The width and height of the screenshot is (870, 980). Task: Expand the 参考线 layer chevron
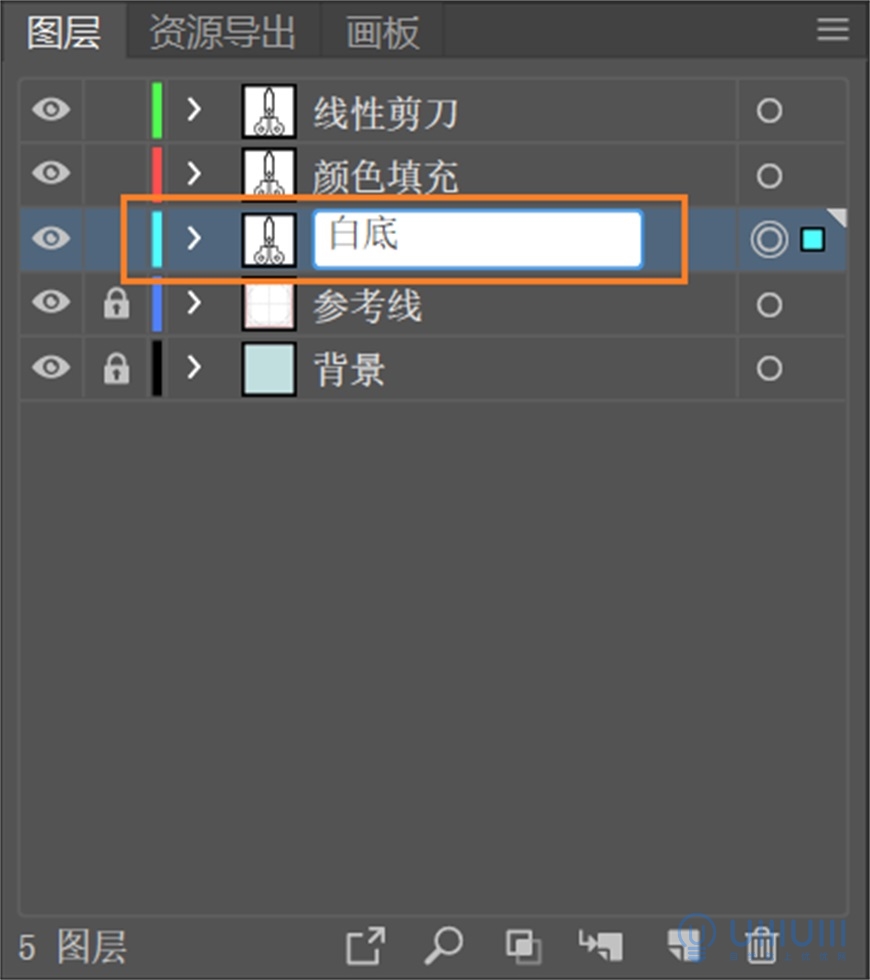[x=194, y=303]
